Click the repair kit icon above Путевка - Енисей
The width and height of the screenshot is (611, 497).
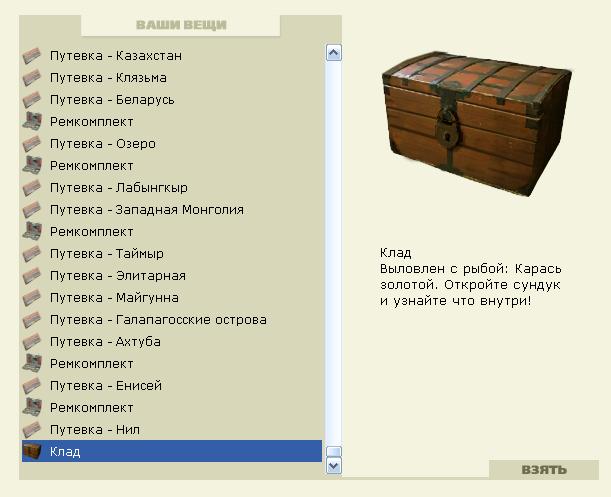tap(32, 364)
